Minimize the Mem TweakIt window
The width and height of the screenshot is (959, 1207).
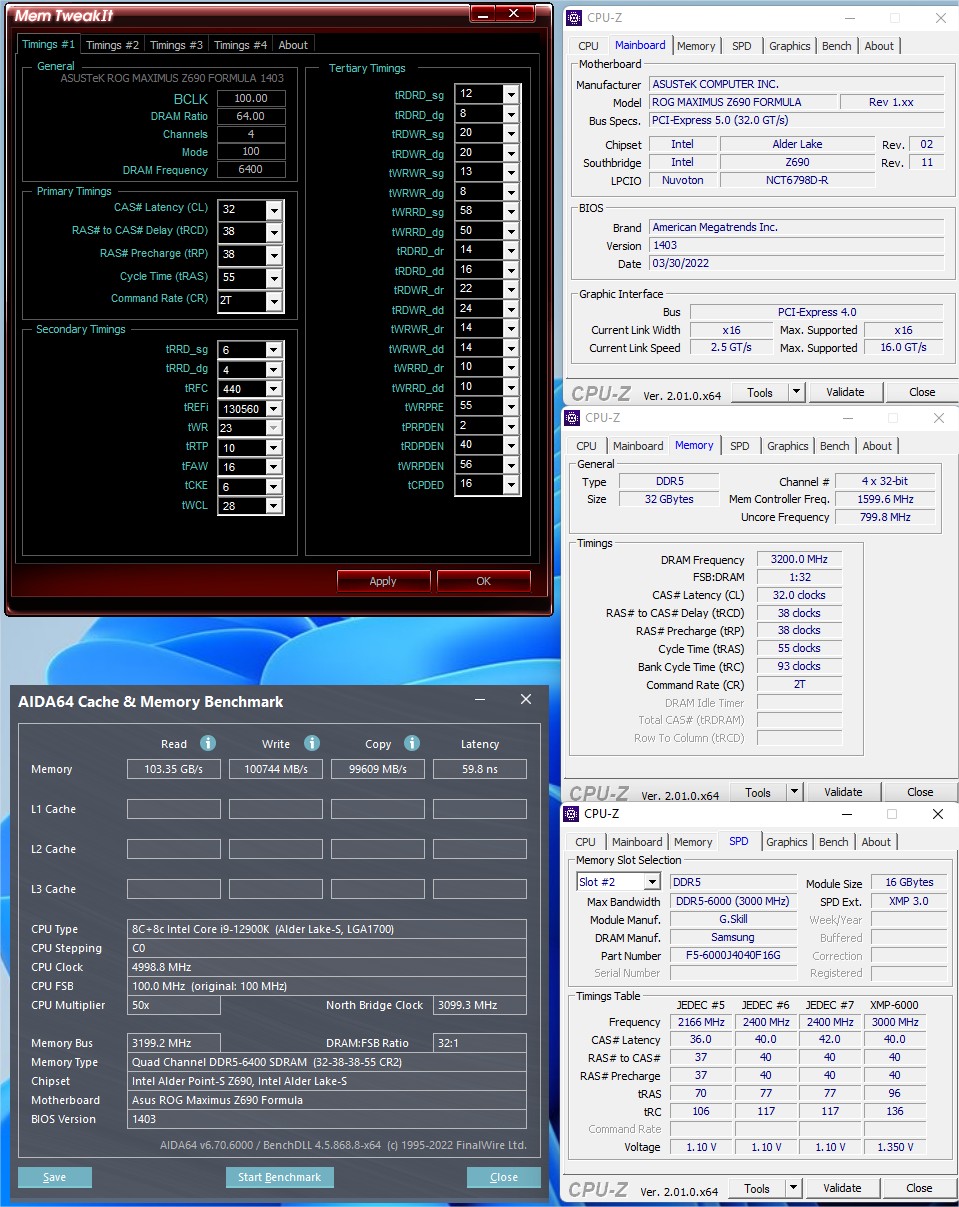click(x=484, y=14)
